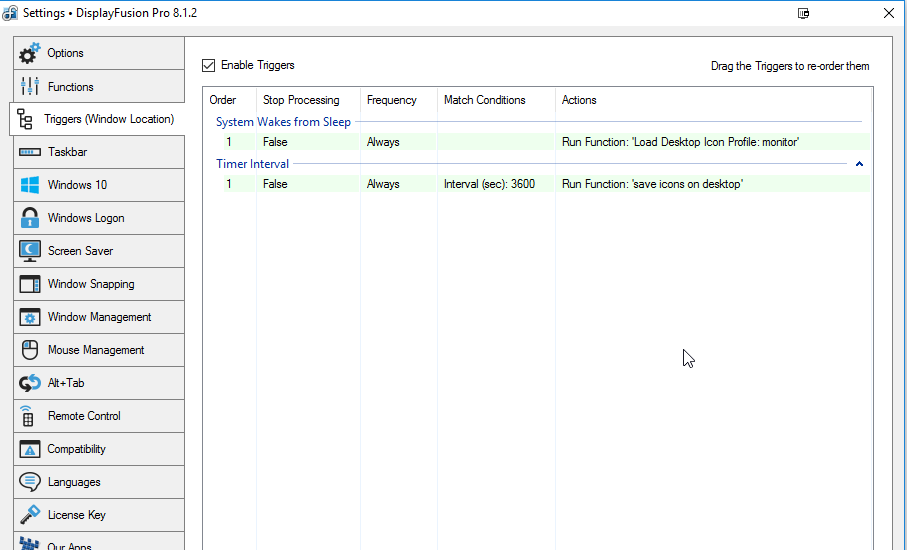Open the Options tab label
The width and height of the screenshot is (907, 550).
point(65,53)
